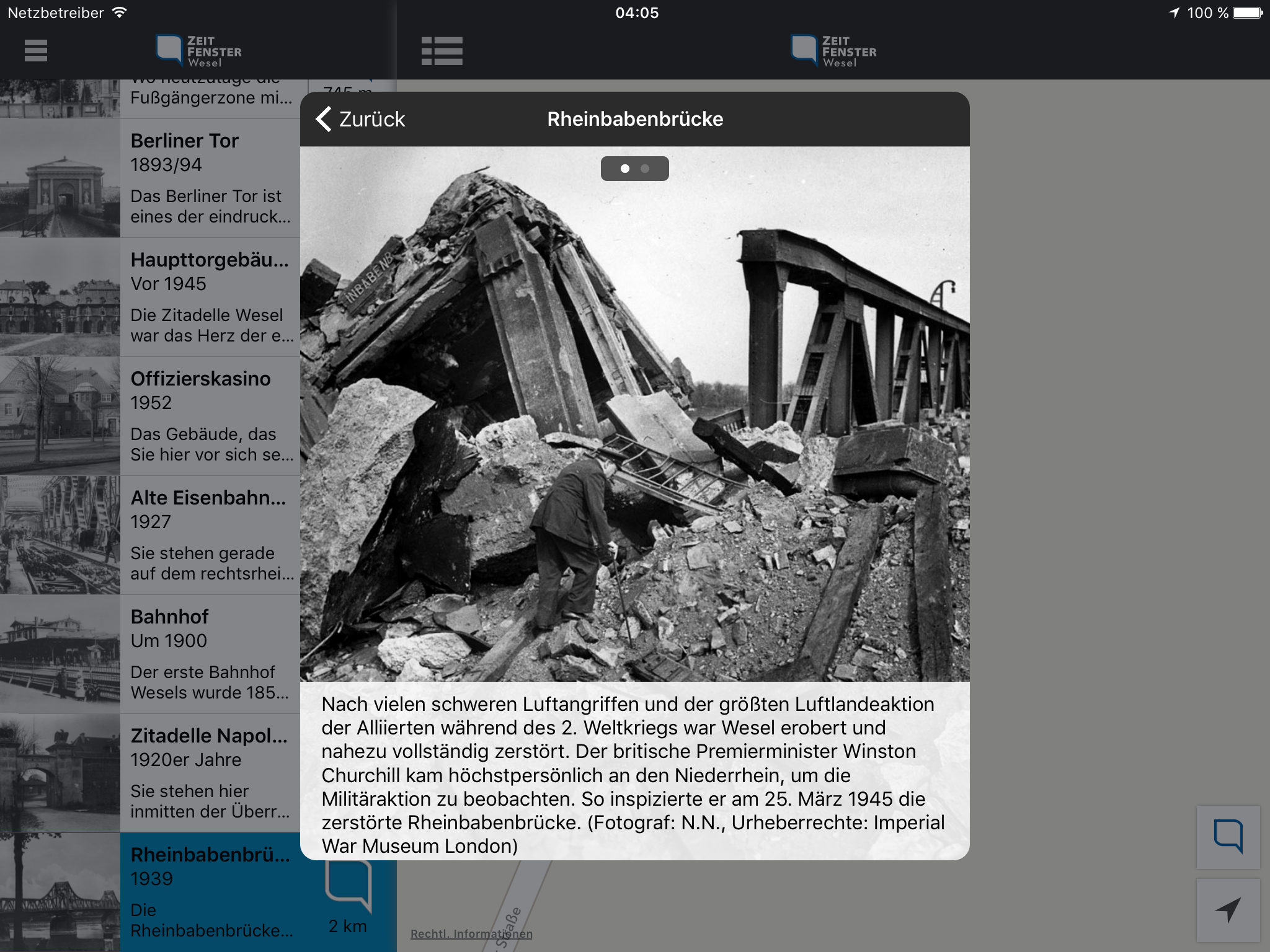Tap the 04:05 clock in status bar
Image resolution: width=1270 pixels, height=952 pixels.
(637, 13)
